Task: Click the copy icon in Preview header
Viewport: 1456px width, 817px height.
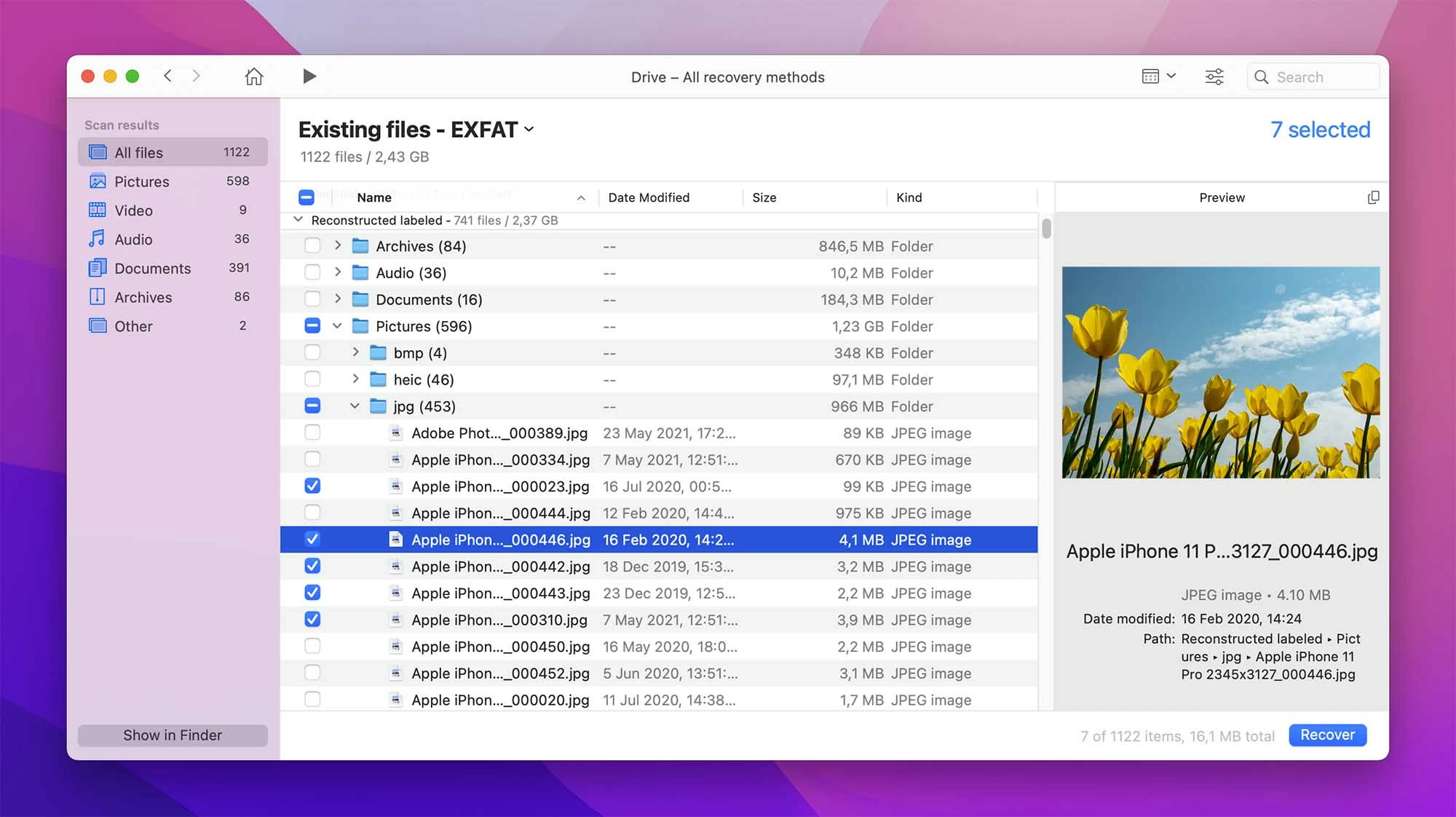Action: [x=1373, y=197]
